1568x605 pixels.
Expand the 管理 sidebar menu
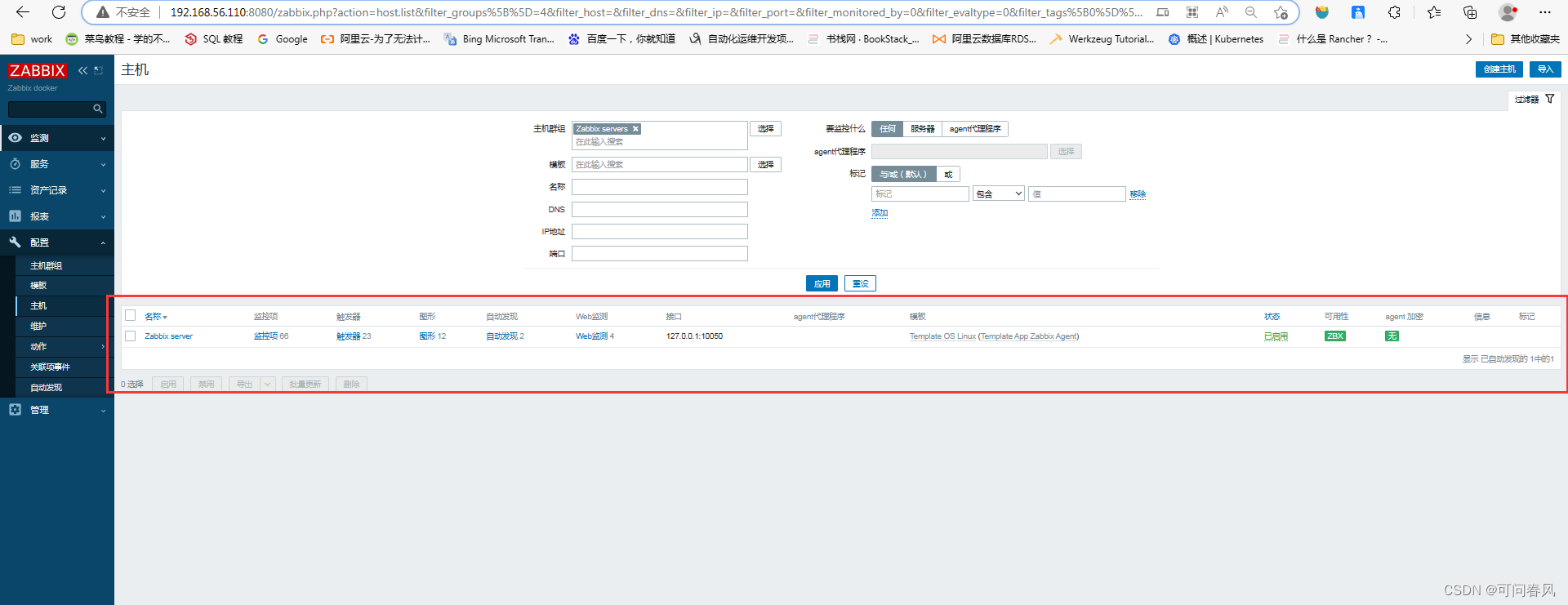click(x=57, y=410)
